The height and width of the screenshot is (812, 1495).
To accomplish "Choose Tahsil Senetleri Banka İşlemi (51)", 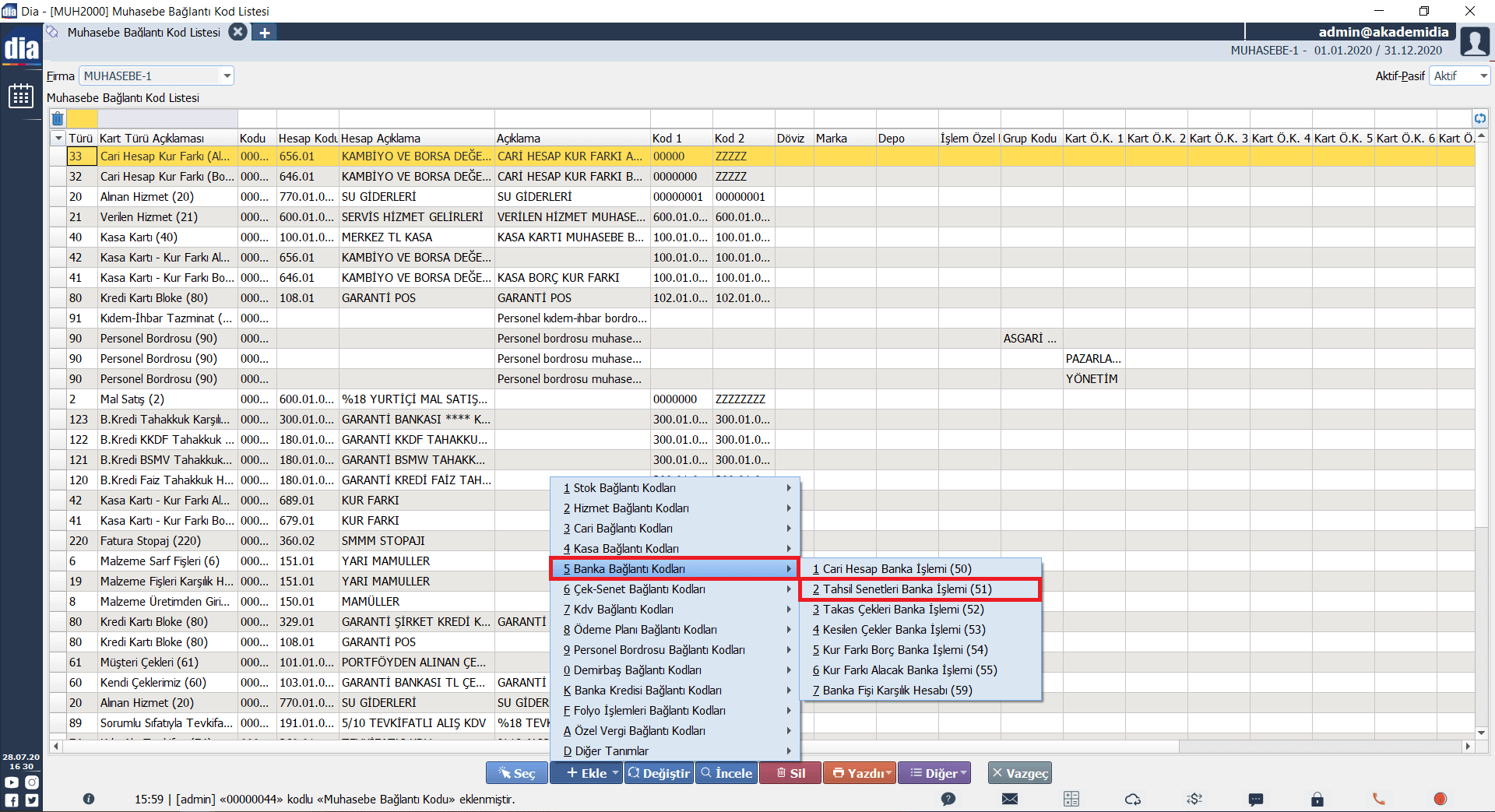I will click(920, 589).
